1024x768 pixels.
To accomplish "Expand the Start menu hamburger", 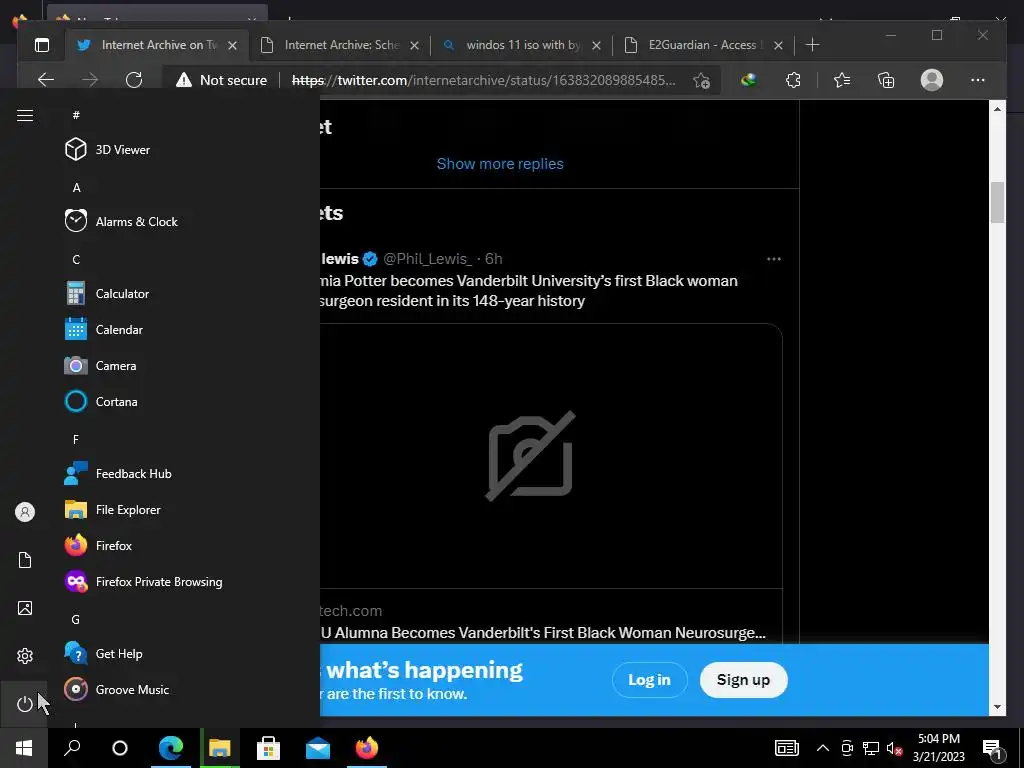I will coord(25,116).
